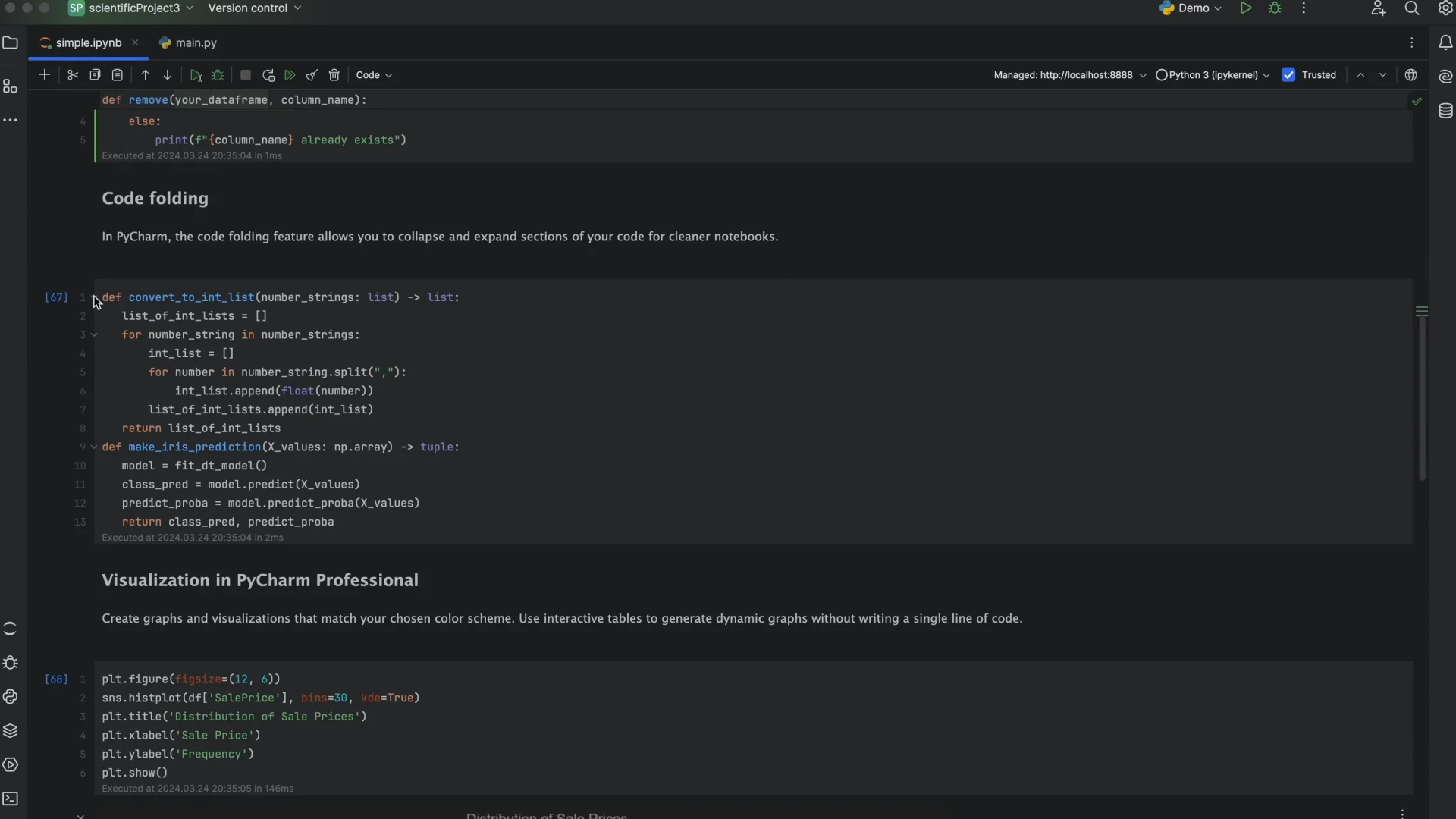Clear all outputs with the broom icon
This screenshot has height=819, width=1456.
(x=312, y=75)
